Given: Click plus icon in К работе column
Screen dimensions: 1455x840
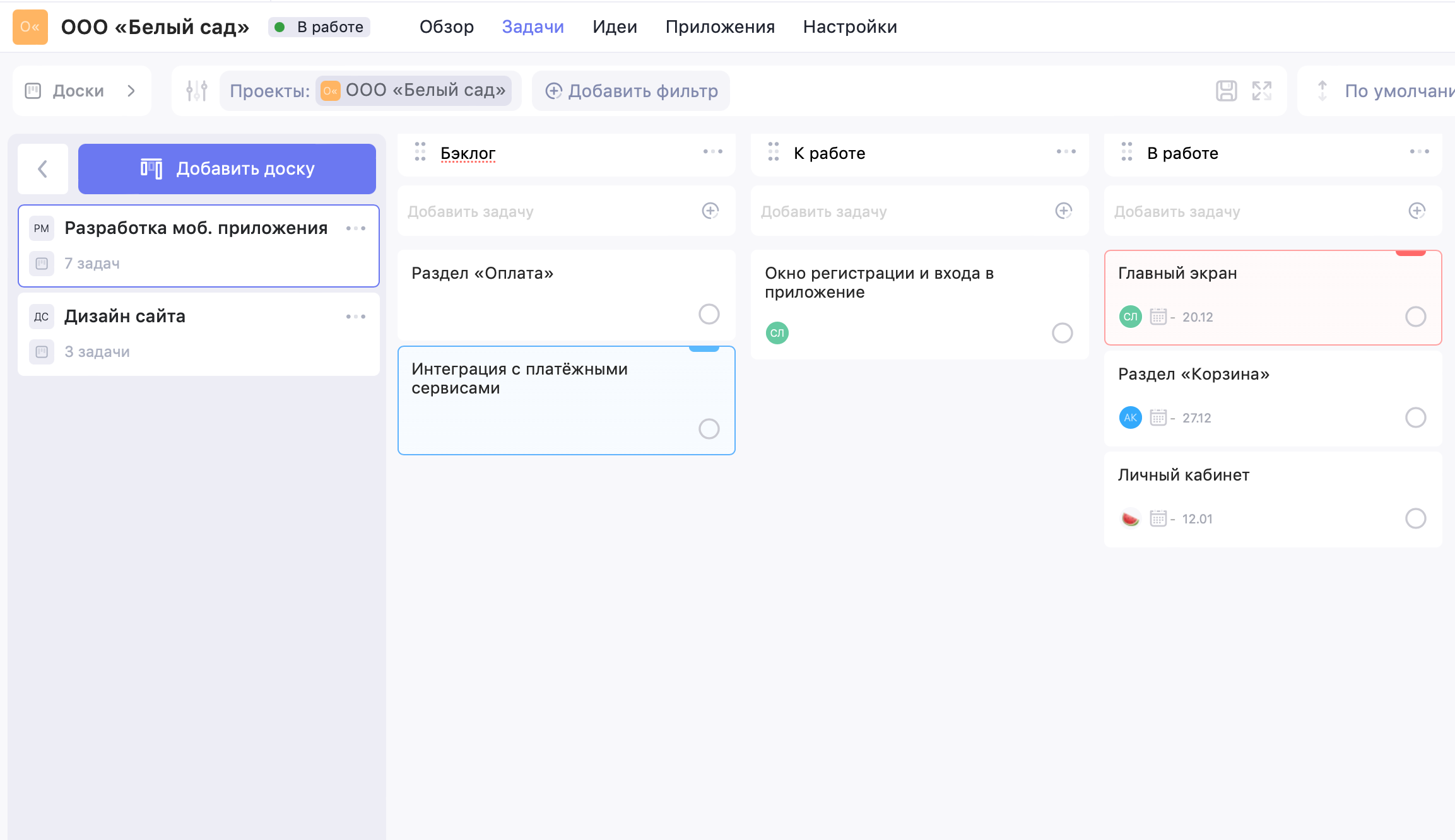Looking at the screenshot, I should pos(1063,211).
